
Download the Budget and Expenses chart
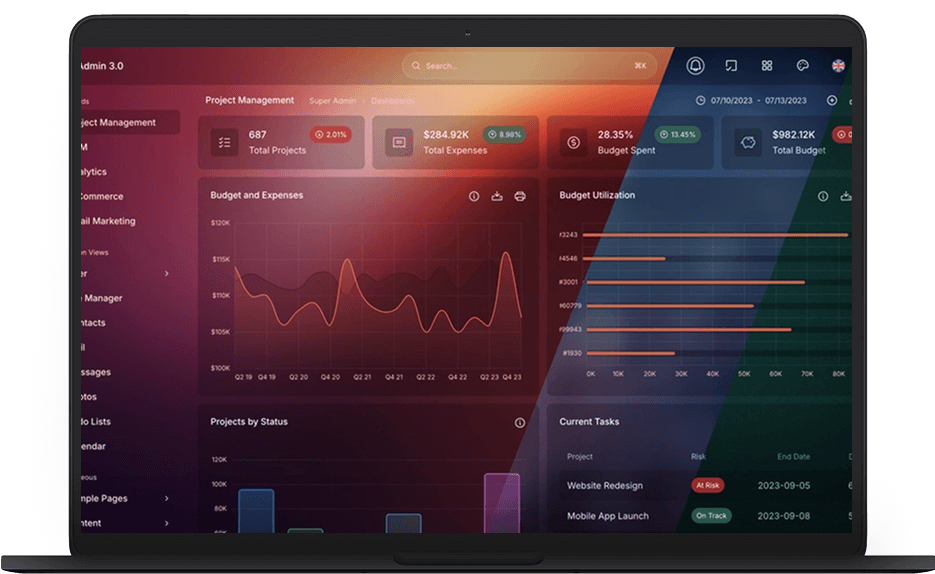tap(497, 196)
